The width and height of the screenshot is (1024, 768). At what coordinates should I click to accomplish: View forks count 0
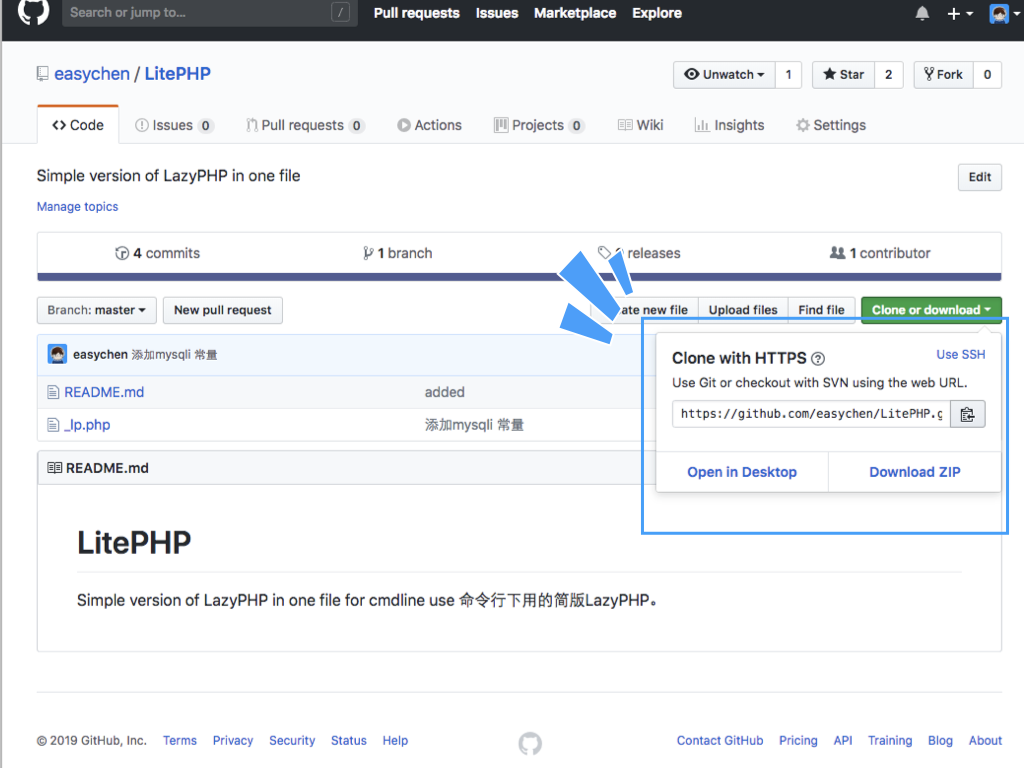[987, 74]
